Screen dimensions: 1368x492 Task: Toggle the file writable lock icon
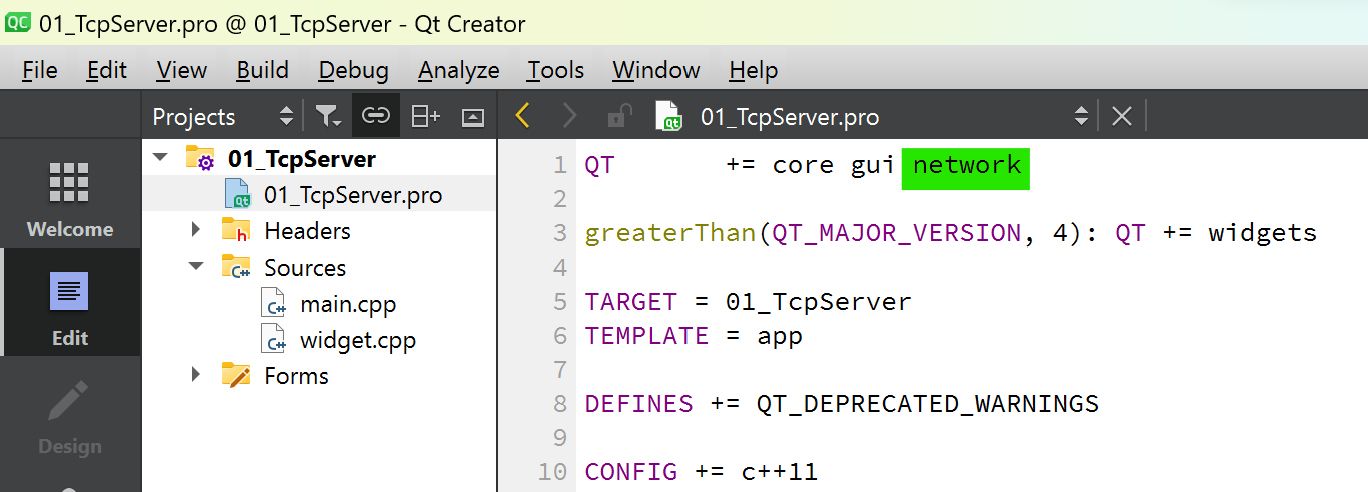(619, 116)
